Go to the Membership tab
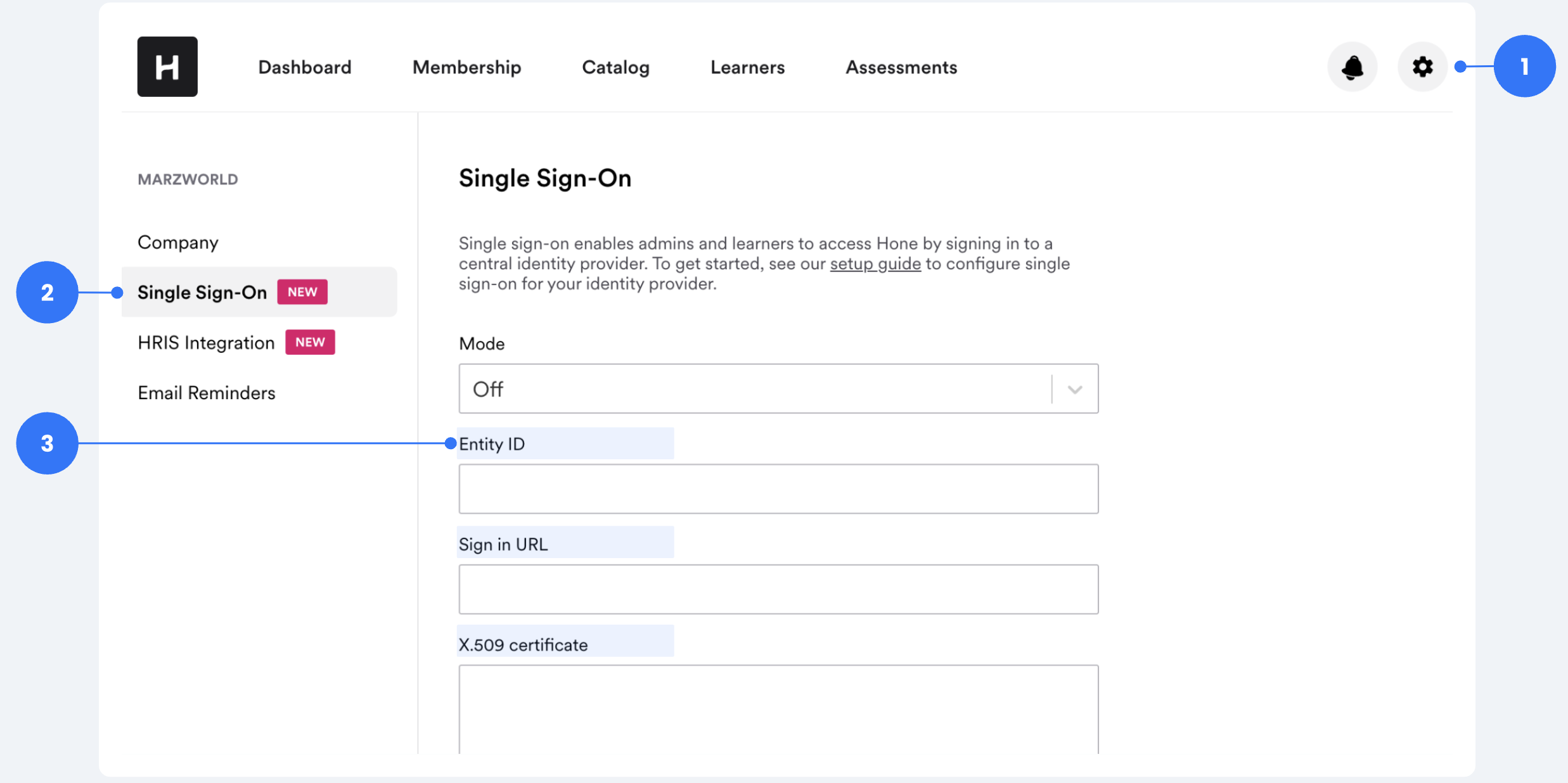 (x=466, y=67)
